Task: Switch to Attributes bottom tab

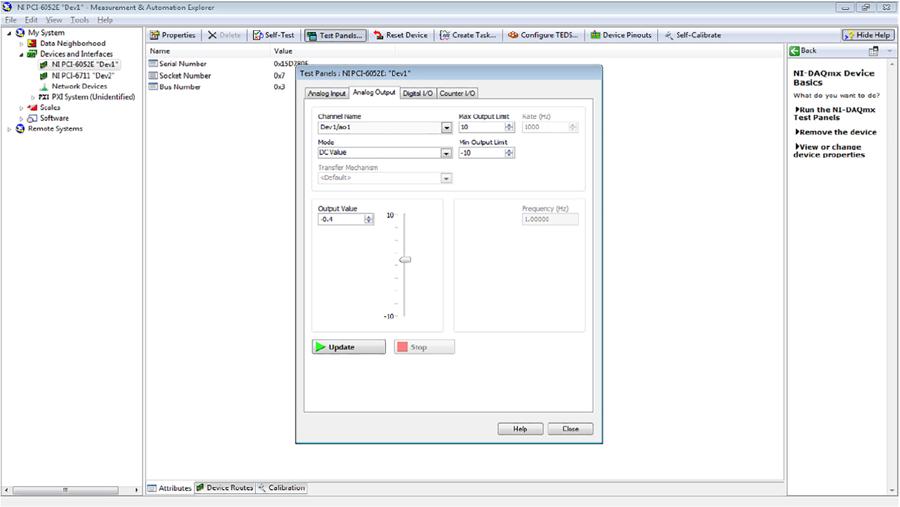Action: (x=170, y=488)
